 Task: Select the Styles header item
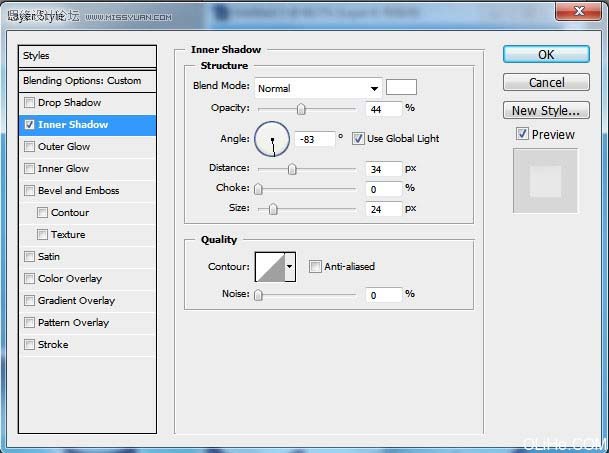[87, 56]
